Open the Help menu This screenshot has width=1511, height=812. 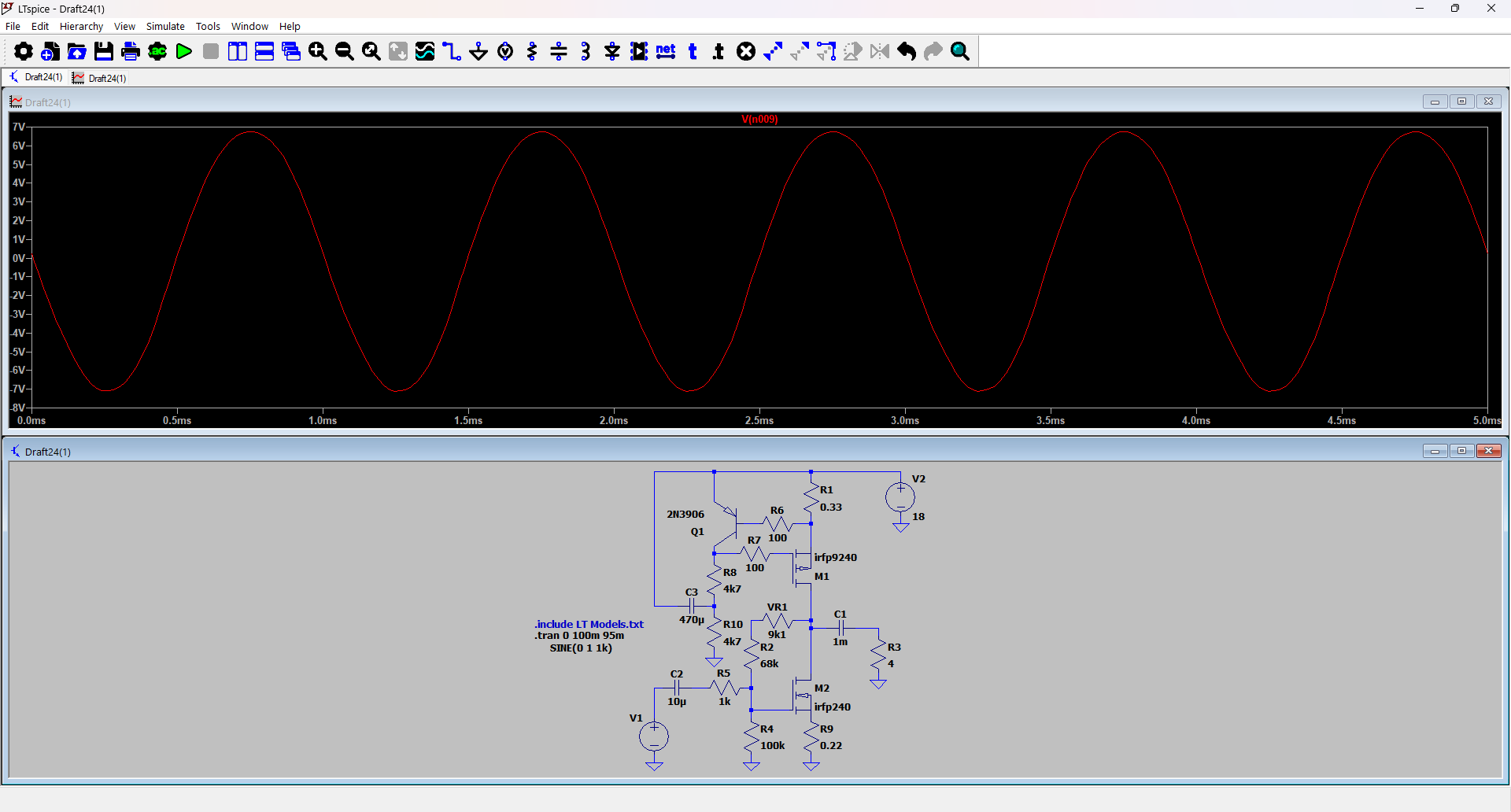point(290,26)
